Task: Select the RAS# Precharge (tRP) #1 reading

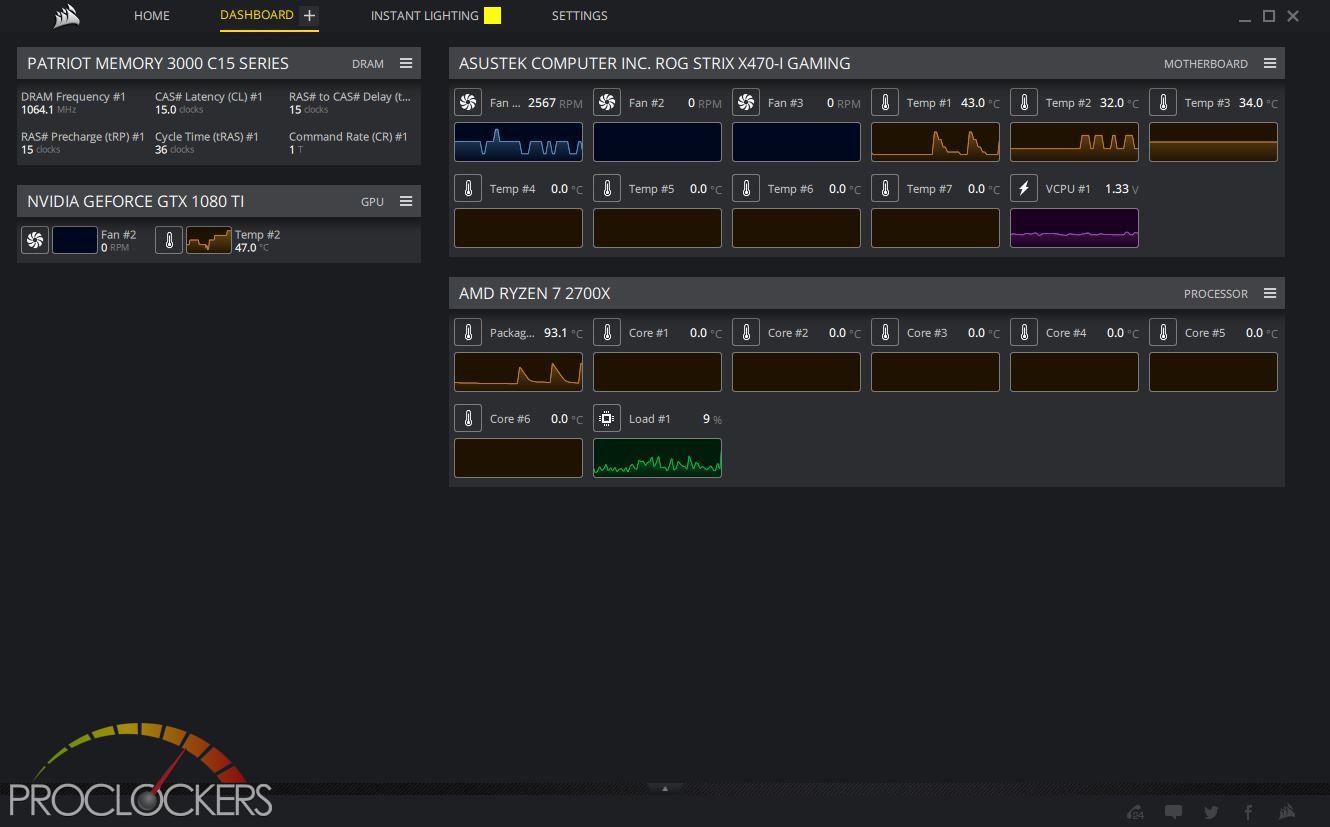Action: pos(82,143)
